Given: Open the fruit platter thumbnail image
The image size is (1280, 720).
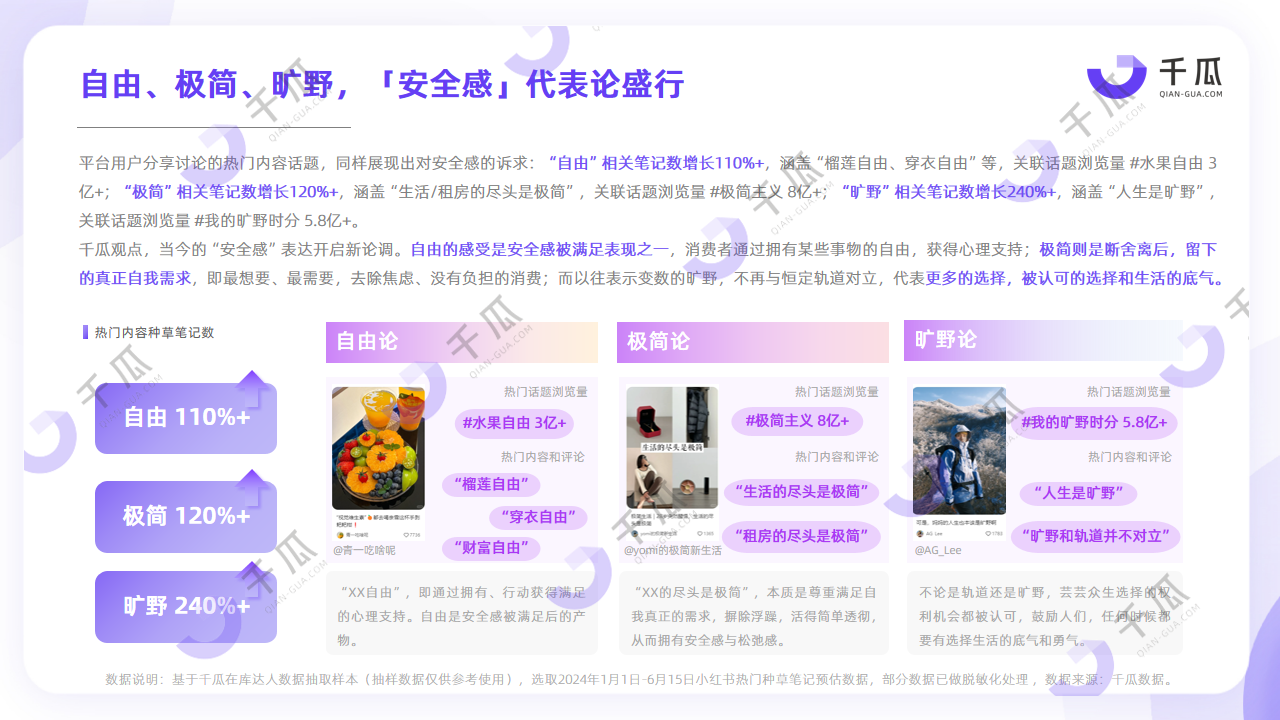Looking at the screenshot, I should pos(378,448).
